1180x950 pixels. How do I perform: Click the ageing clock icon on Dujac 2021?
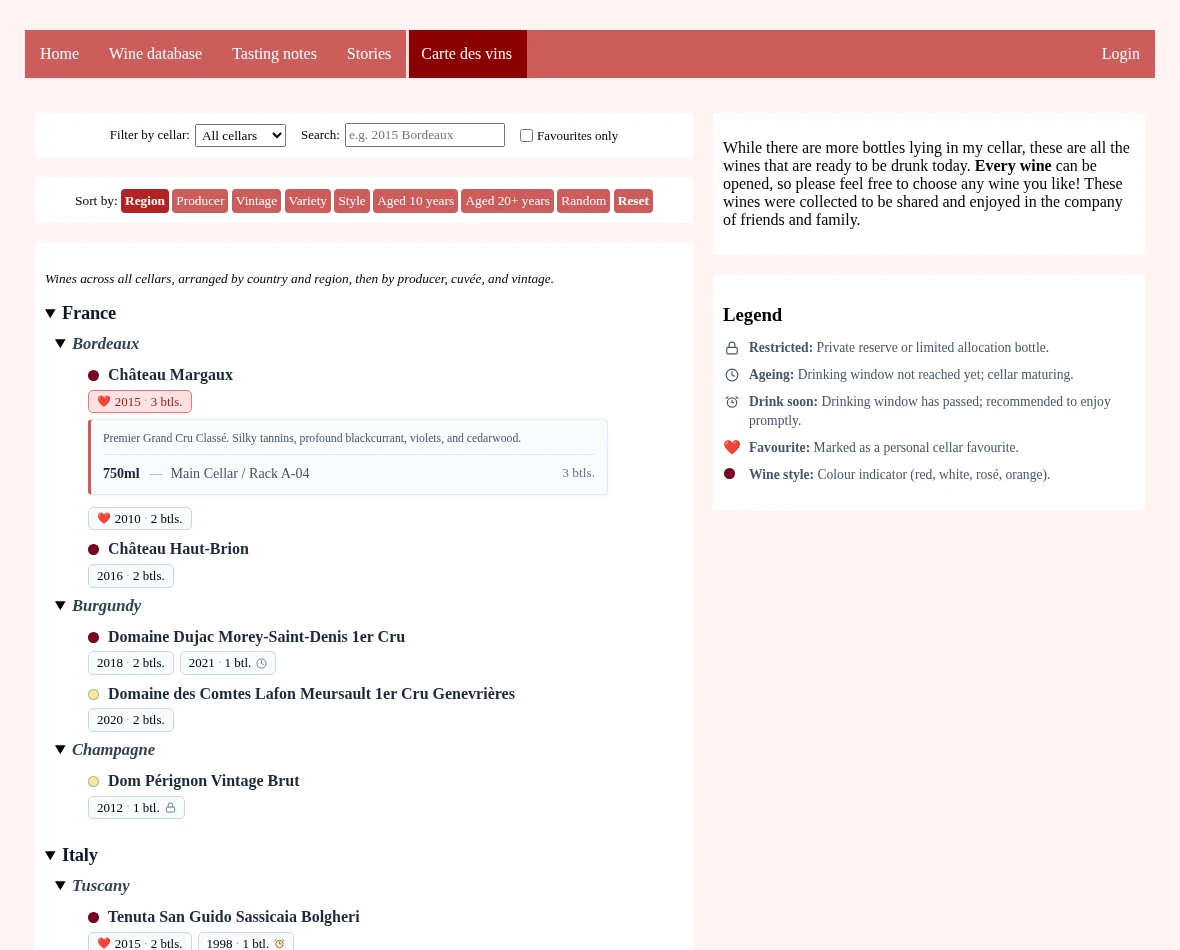coord(261,663)
